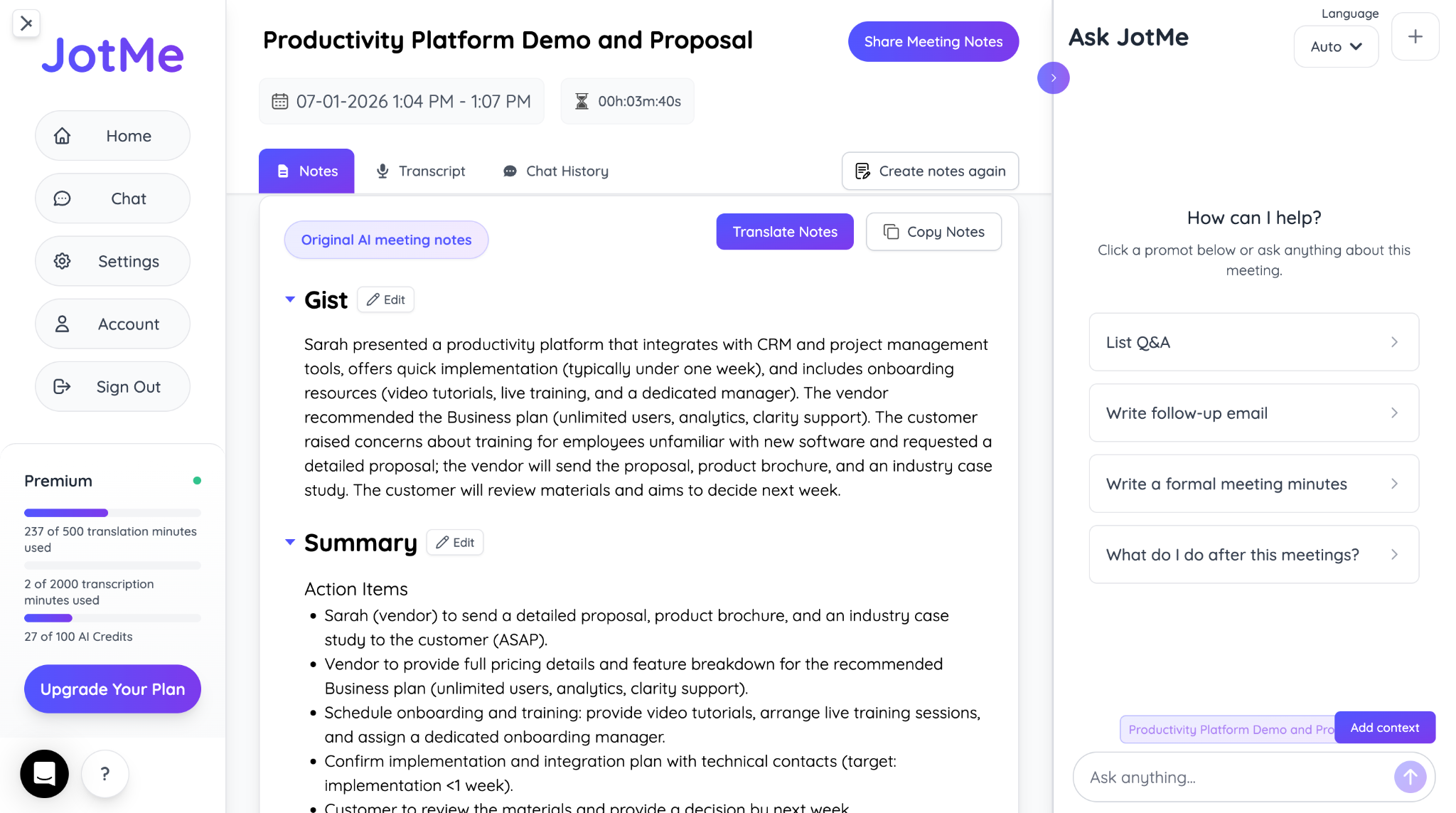Edit the Gist section via pencil icon

point(385,299)
